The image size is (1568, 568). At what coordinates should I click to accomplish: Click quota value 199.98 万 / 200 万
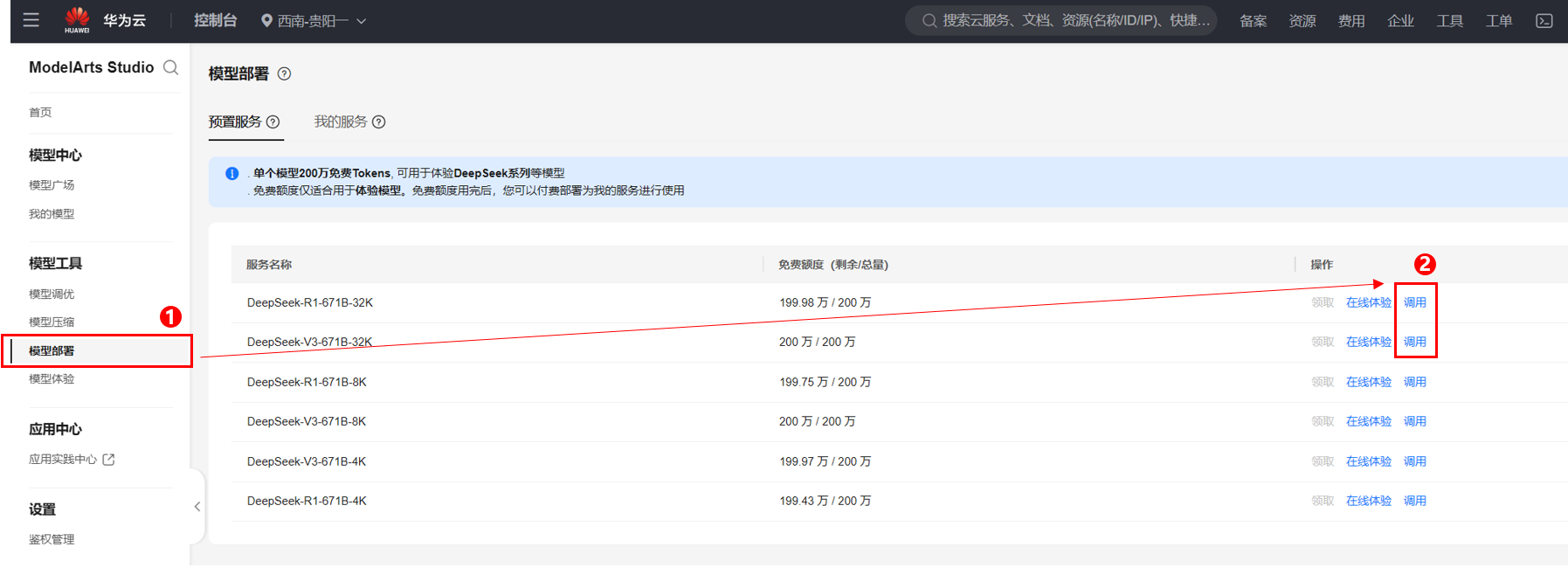(825, 302)
